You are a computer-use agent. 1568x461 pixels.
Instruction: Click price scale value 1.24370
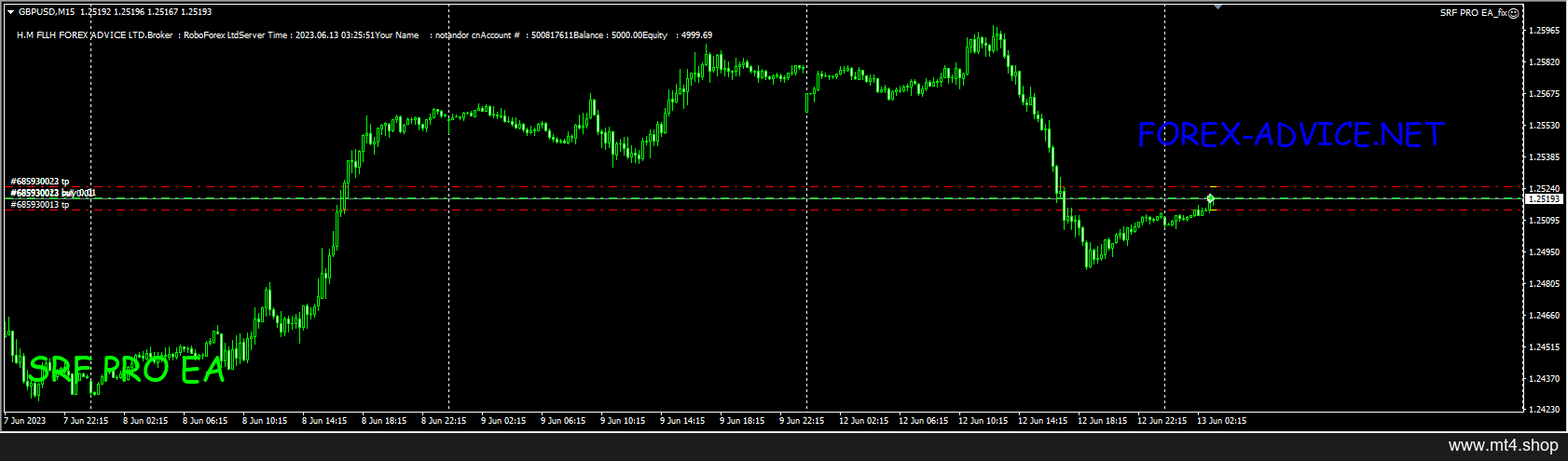pyautogui.click(x=1544, y=379)
